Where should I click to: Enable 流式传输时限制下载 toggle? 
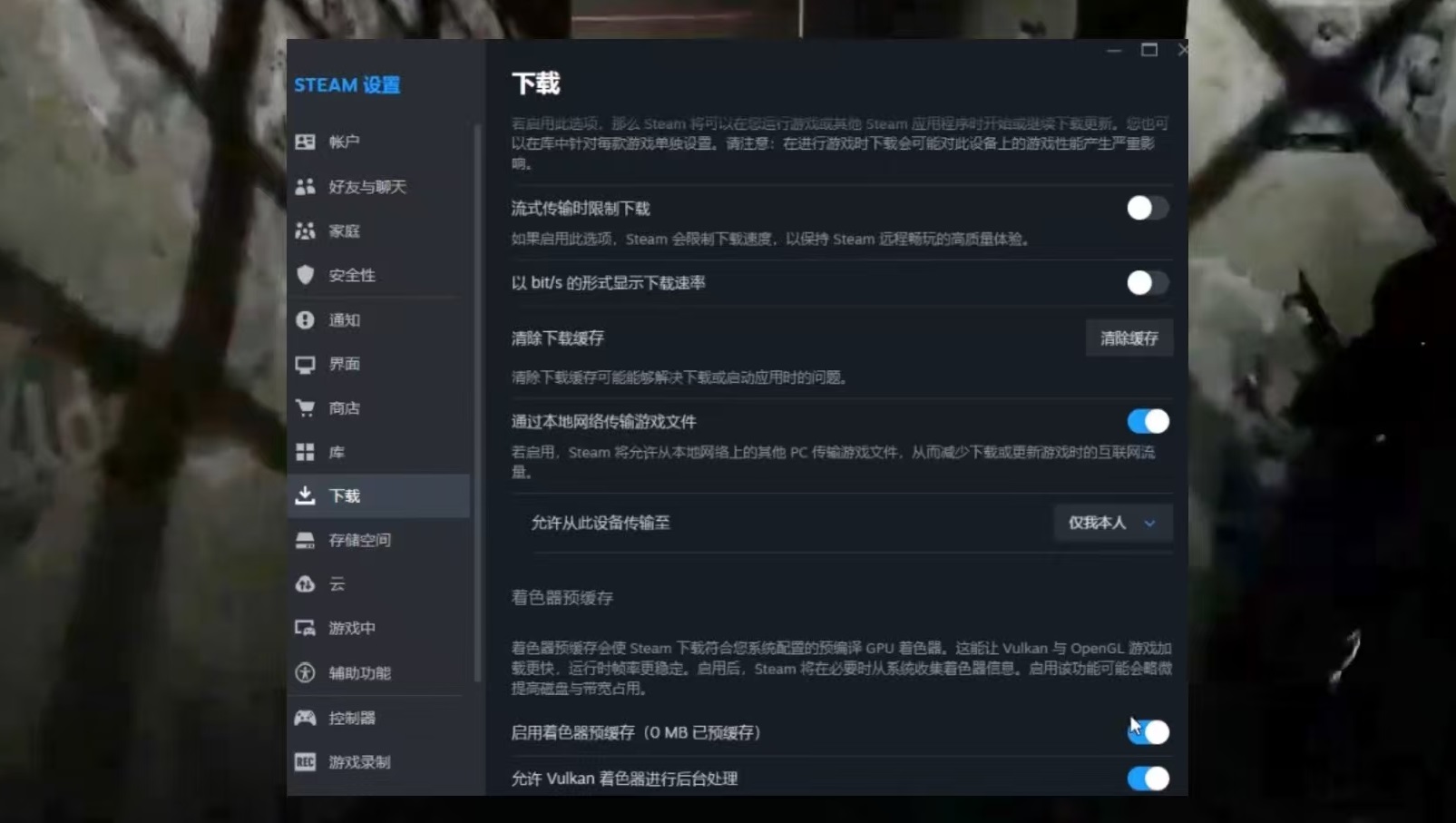[x=1147, y=208]
